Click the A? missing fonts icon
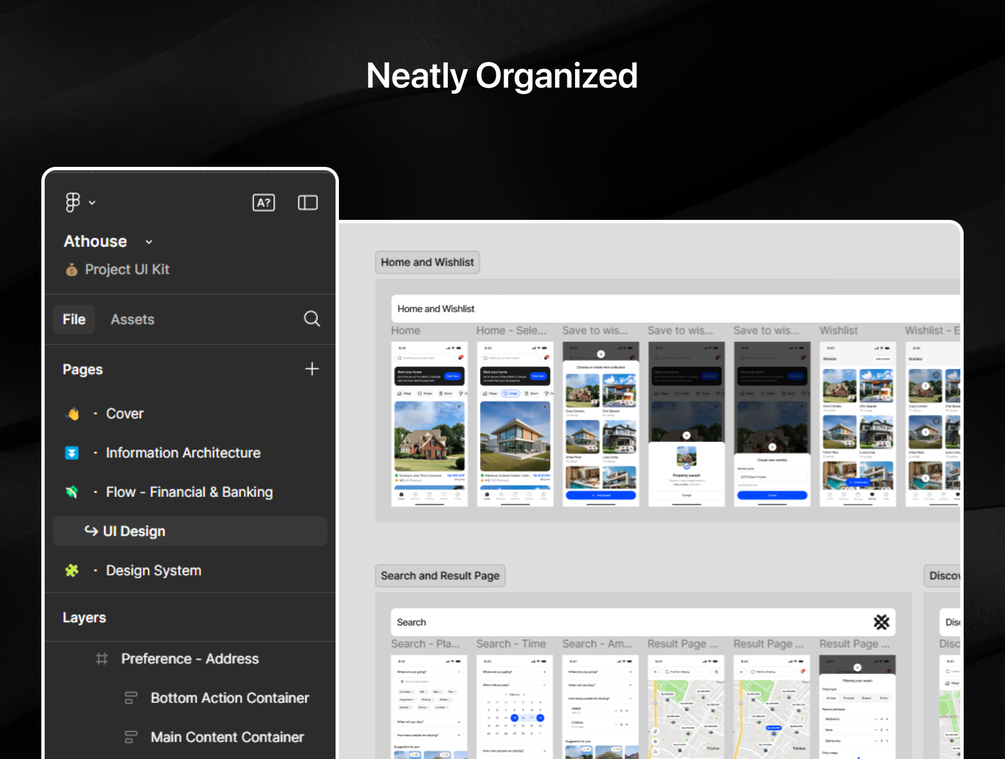 click(263, 203)
